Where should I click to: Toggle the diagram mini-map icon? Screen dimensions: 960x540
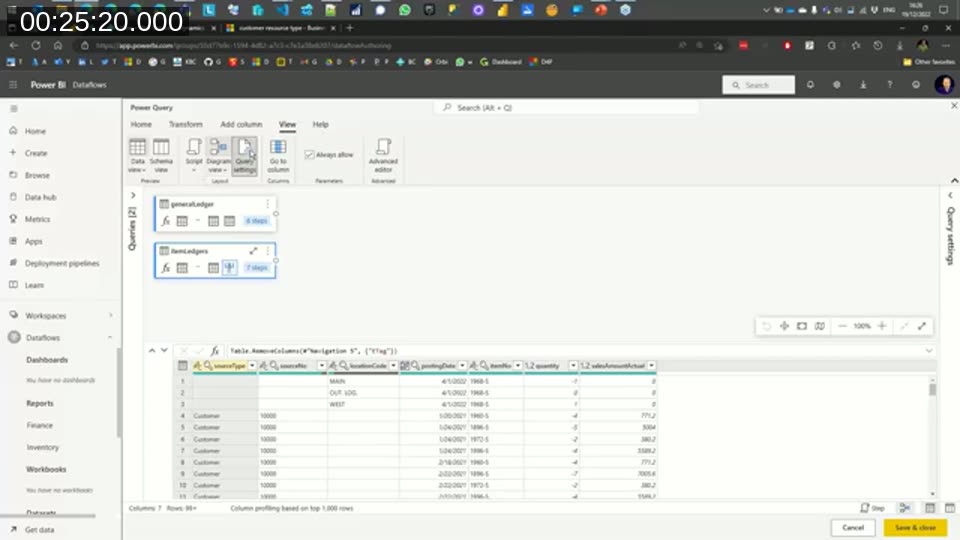[x=820, y=326]
